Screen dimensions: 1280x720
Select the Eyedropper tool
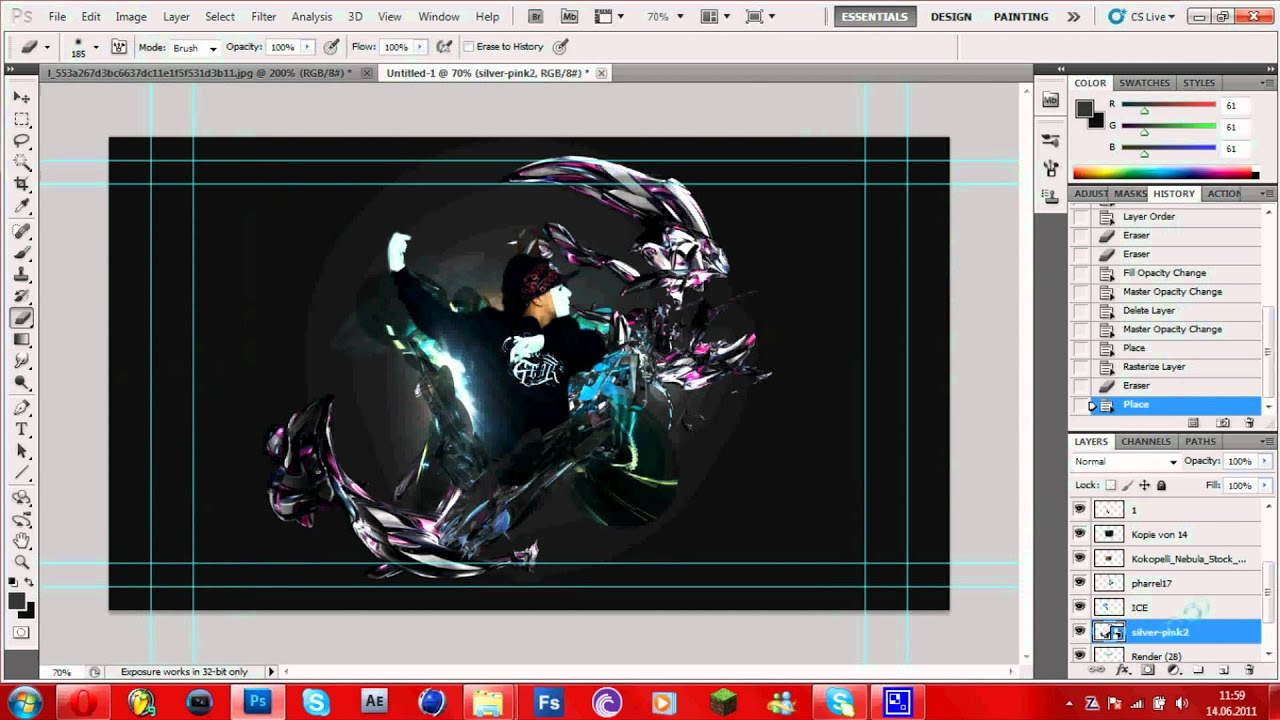22,207
